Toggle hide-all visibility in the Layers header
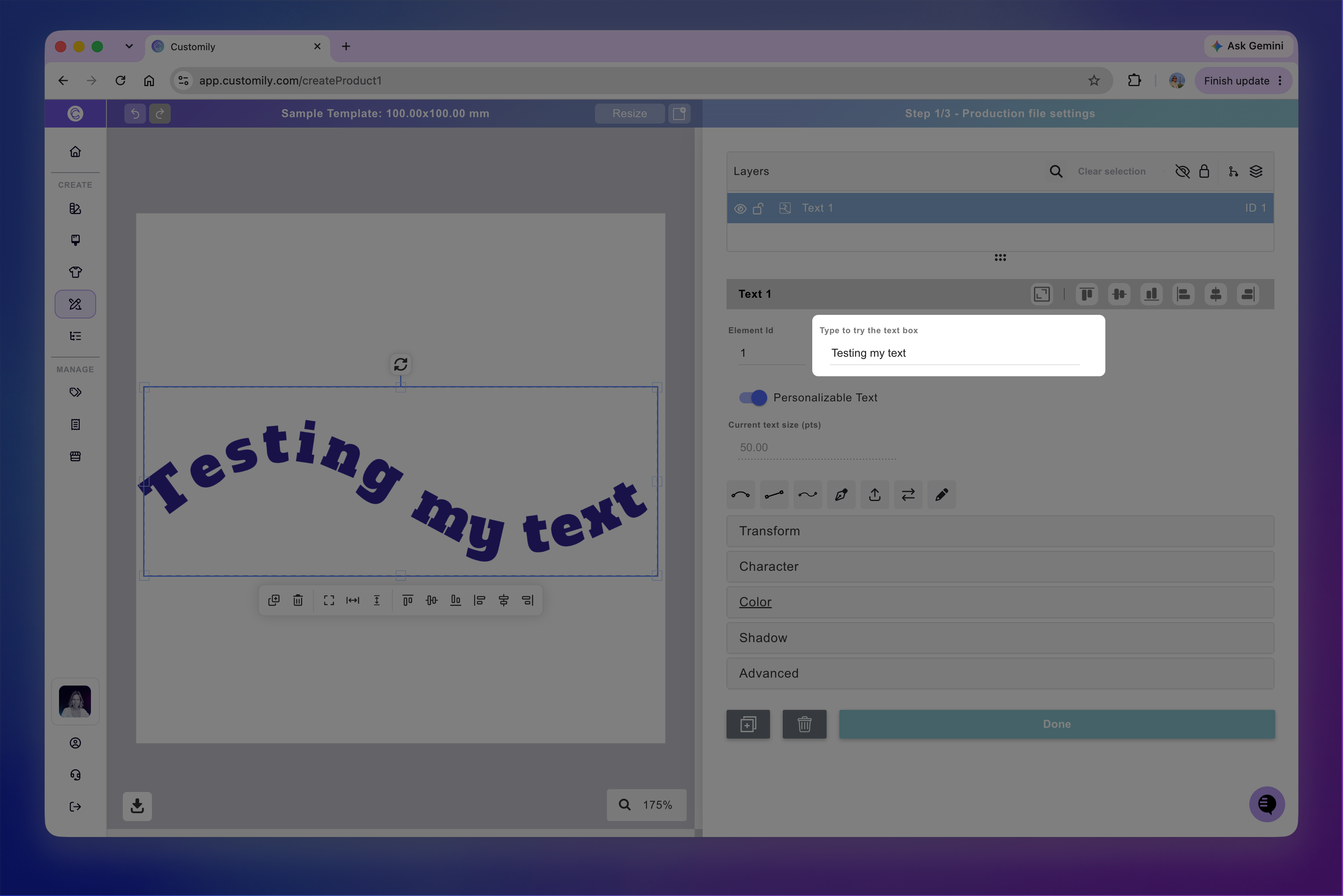 [1182, 171]
